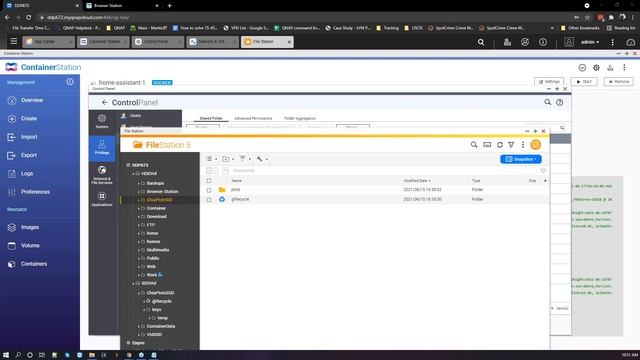Select the ContainerData folder in the tree
The height and width of the screenshot is (360, 640).
[161, 327]
